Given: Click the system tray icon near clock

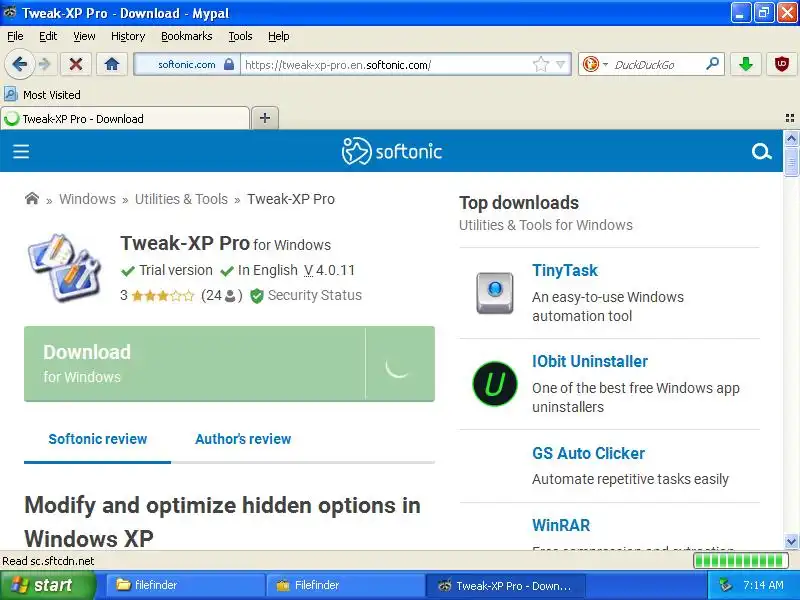Looking at the screenshot, I should (724, 585).
